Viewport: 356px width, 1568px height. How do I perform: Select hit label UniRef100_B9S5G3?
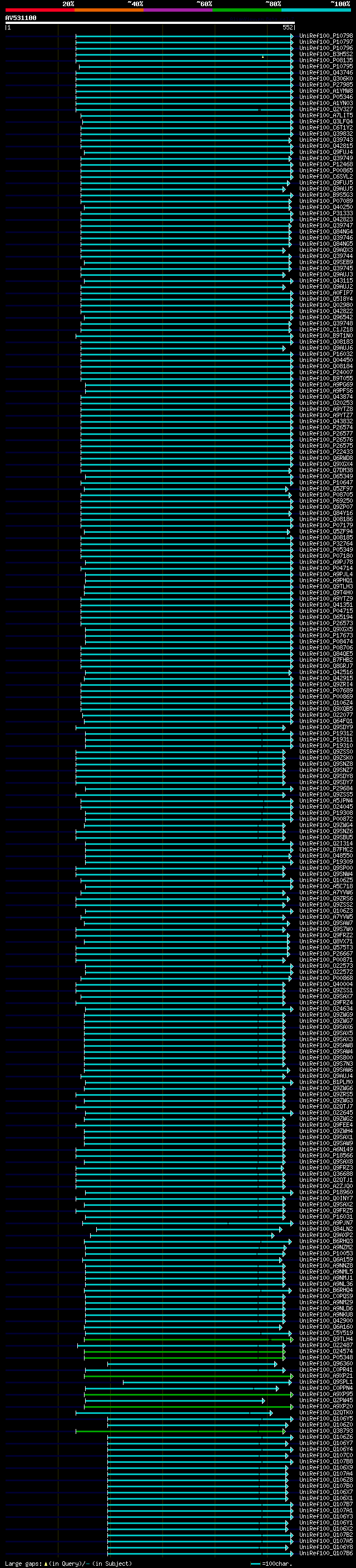326,195
